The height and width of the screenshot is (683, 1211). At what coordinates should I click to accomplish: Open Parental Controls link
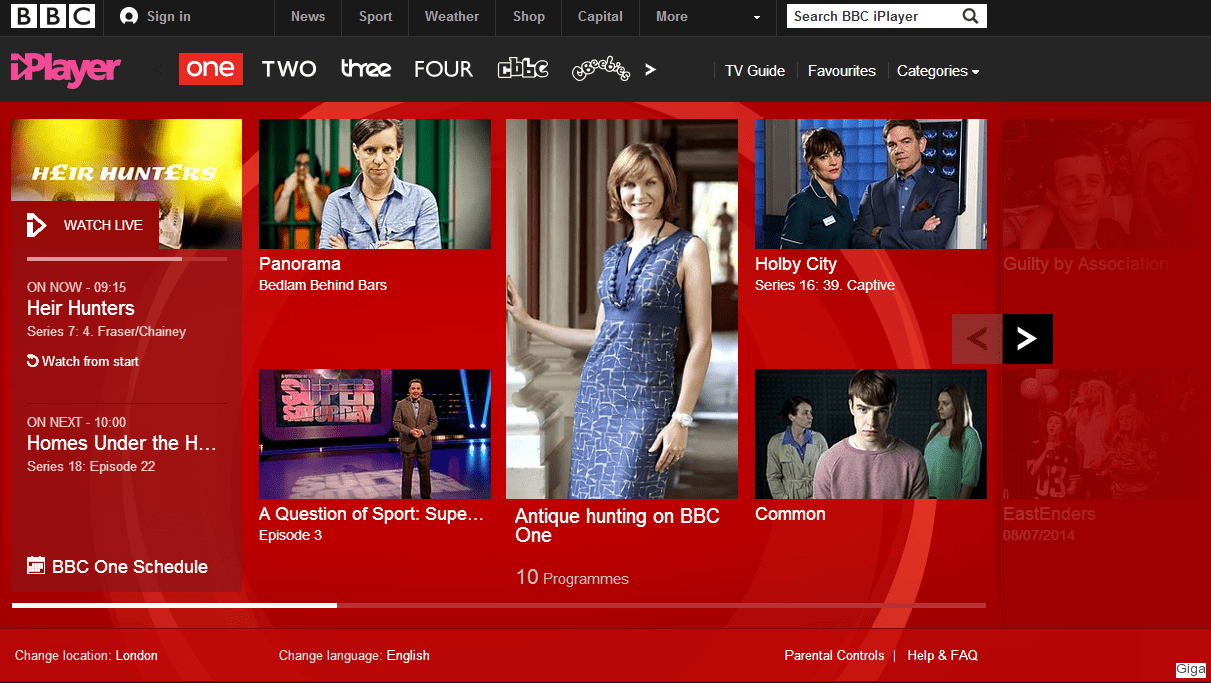(834, 656)
